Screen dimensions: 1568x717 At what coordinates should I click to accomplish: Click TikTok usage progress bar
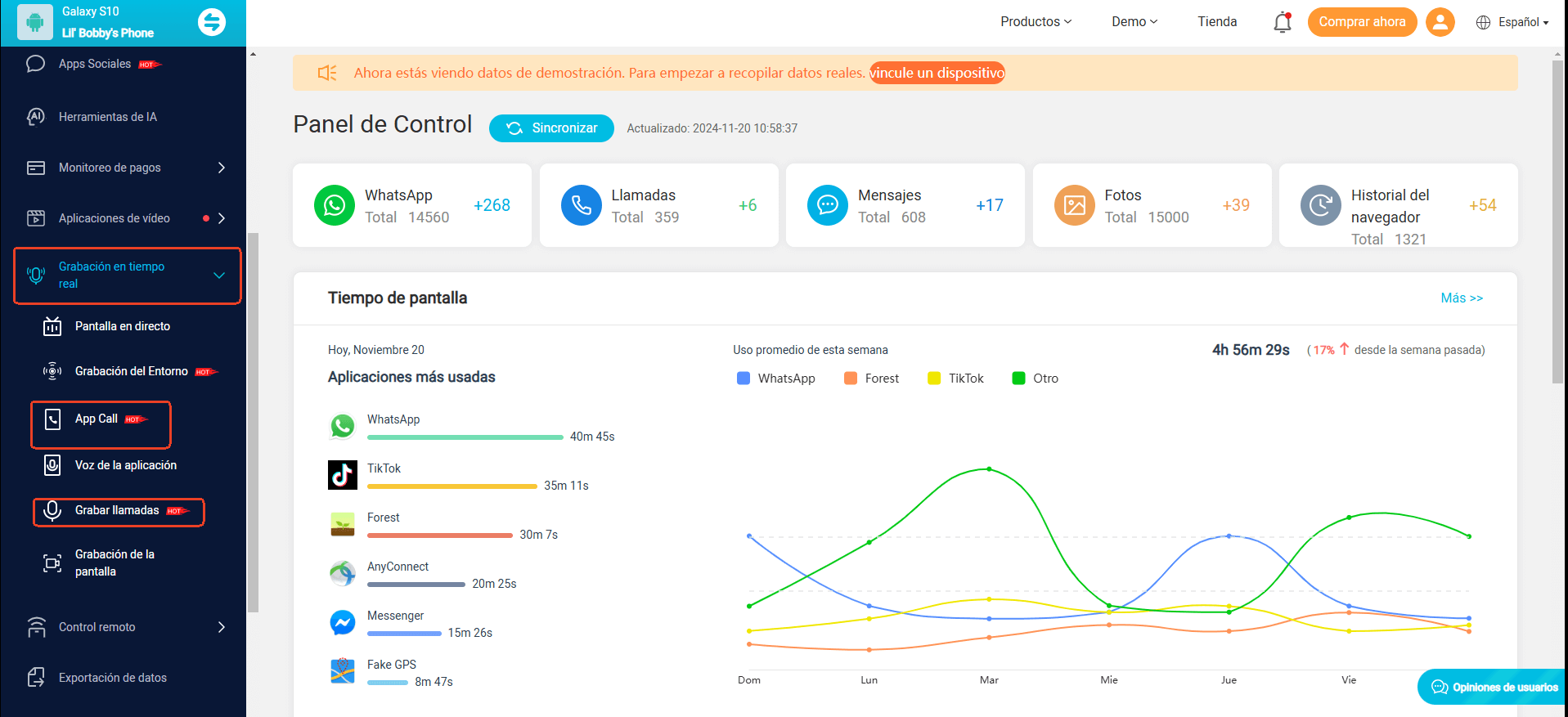click(452, 486)
